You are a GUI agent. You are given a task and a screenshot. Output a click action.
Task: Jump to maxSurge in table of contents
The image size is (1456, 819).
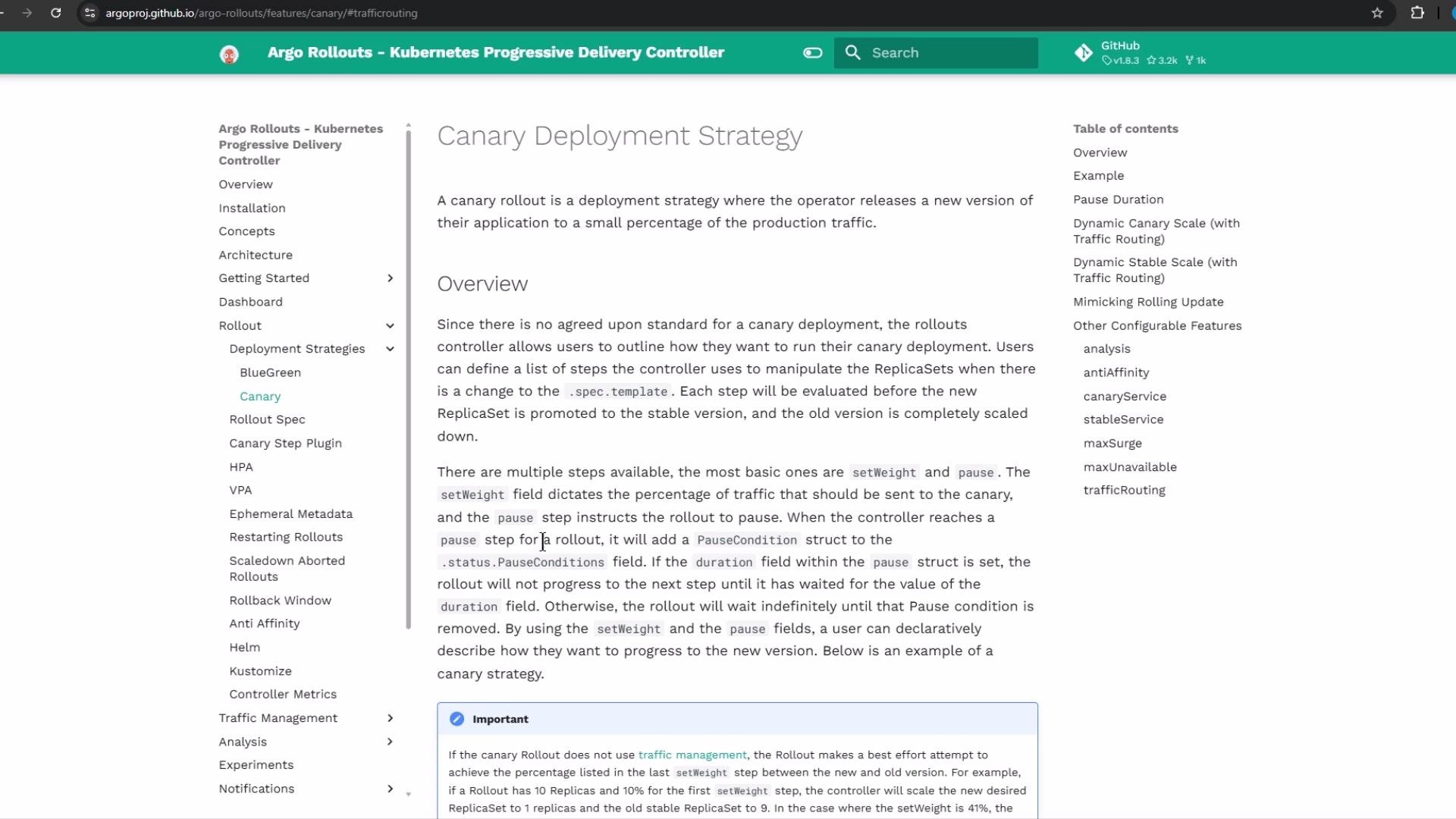click(x=1112, y=443)
